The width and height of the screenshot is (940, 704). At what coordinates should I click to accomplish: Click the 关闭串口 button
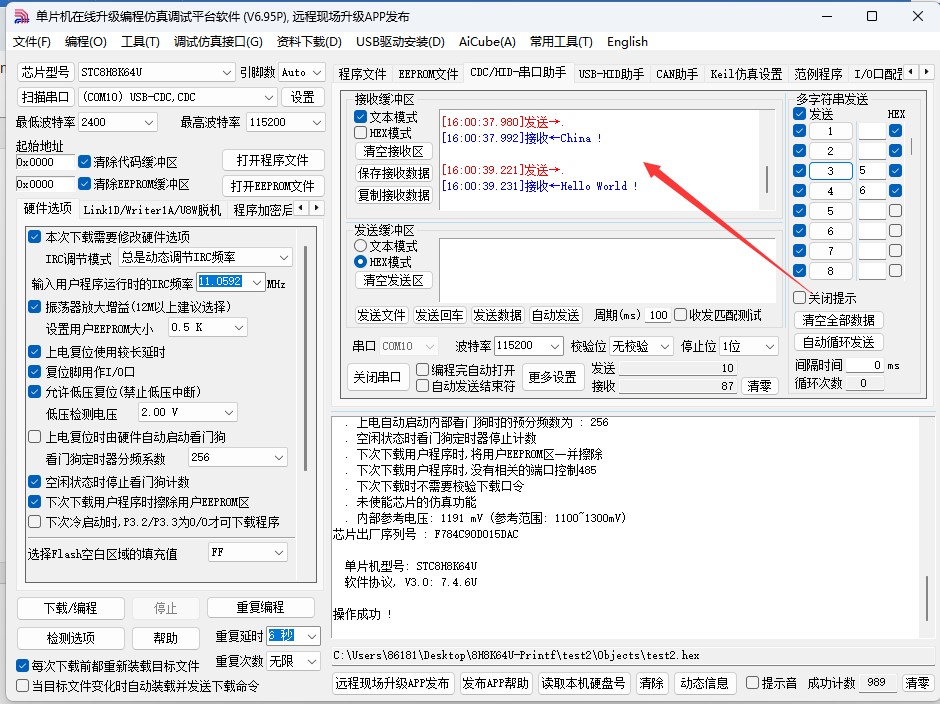376,377
